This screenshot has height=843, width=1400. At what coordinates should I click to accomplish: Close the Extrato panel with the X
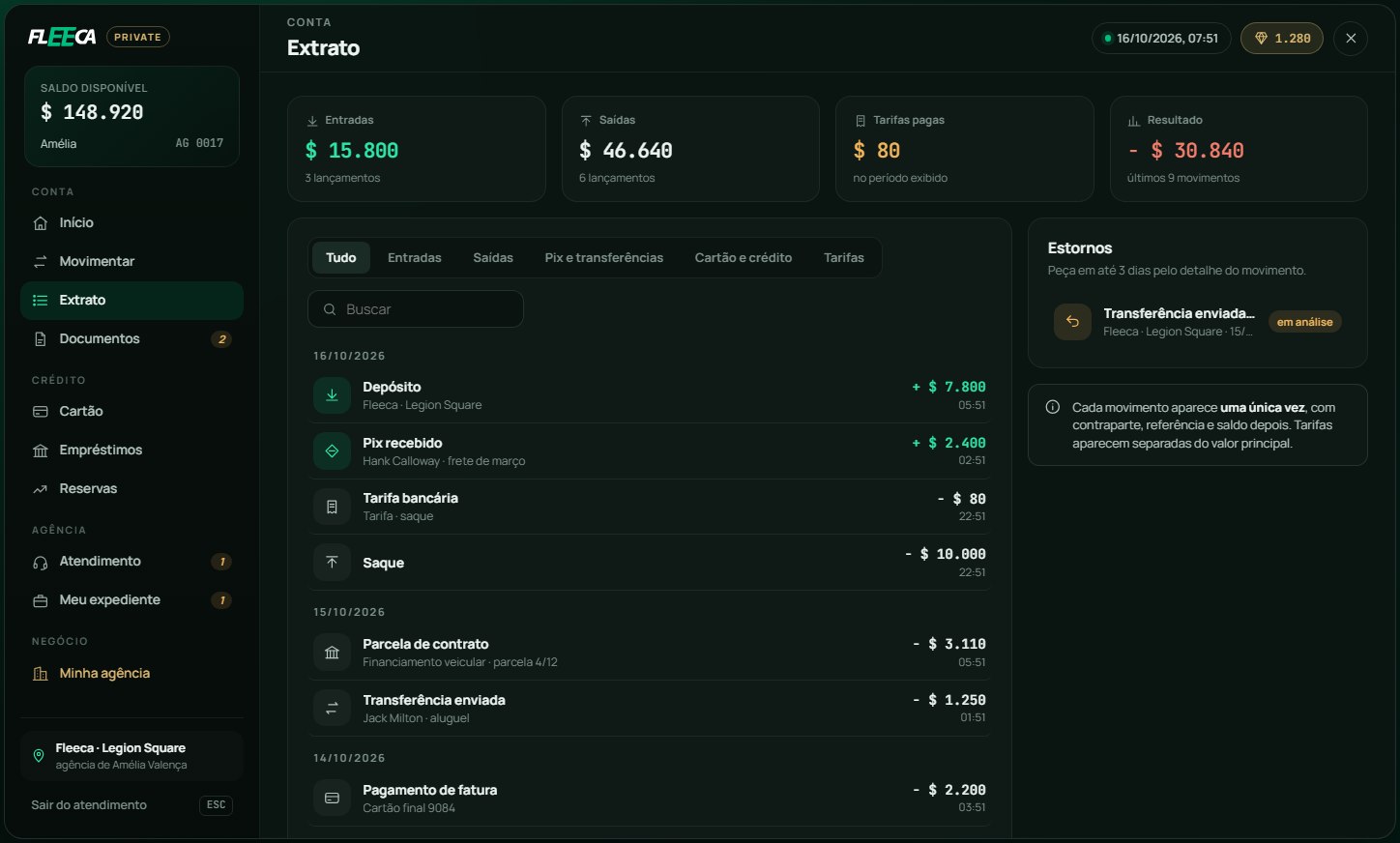click(1351, 39)
